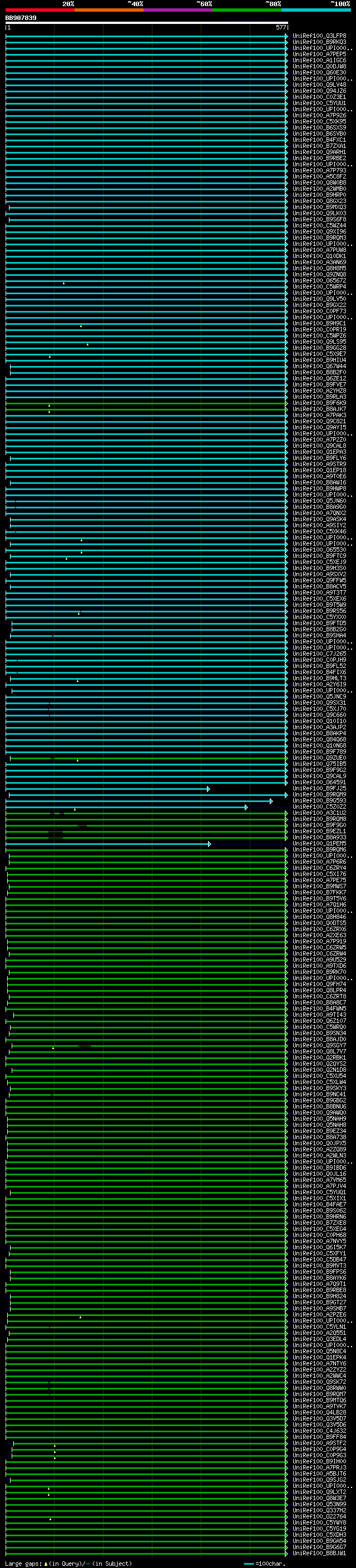Select label UniRef100_B9SGF8
The height and width of the screenshot is (1568, 356).
tap(319, 219)
